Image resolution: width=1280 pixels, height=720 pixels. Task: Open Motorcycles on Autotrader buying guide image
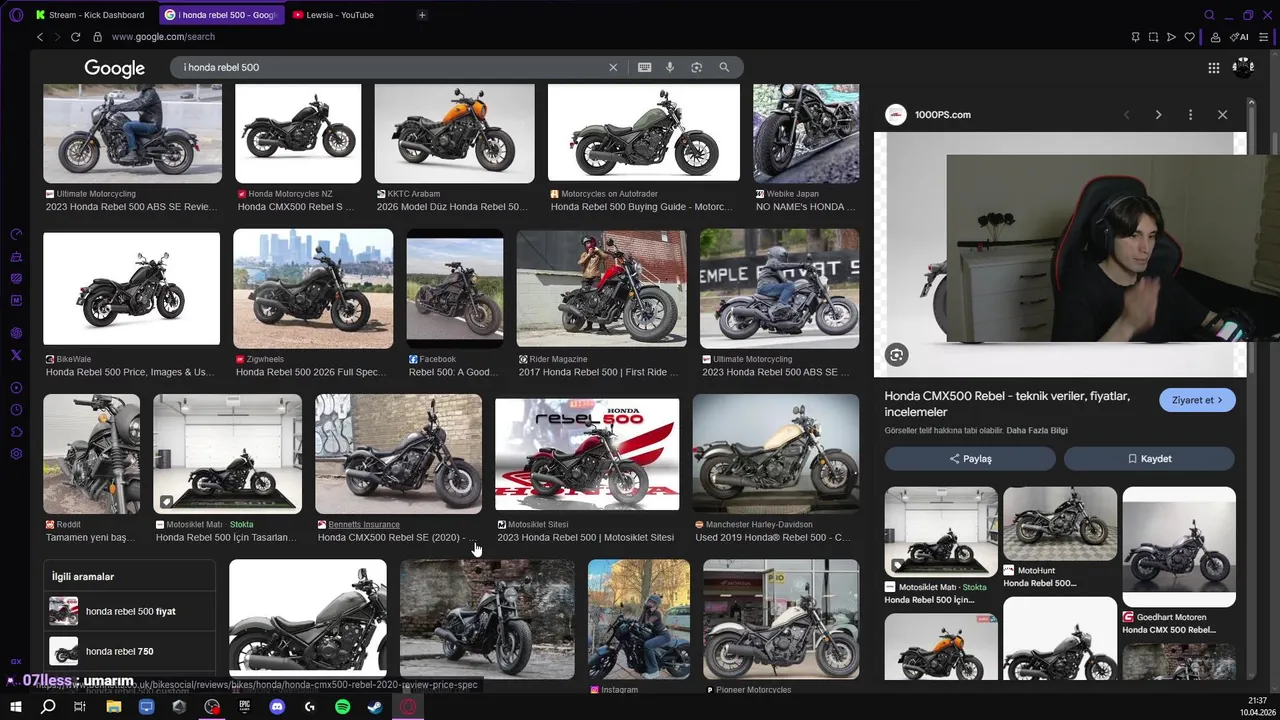tap(644, 133)
